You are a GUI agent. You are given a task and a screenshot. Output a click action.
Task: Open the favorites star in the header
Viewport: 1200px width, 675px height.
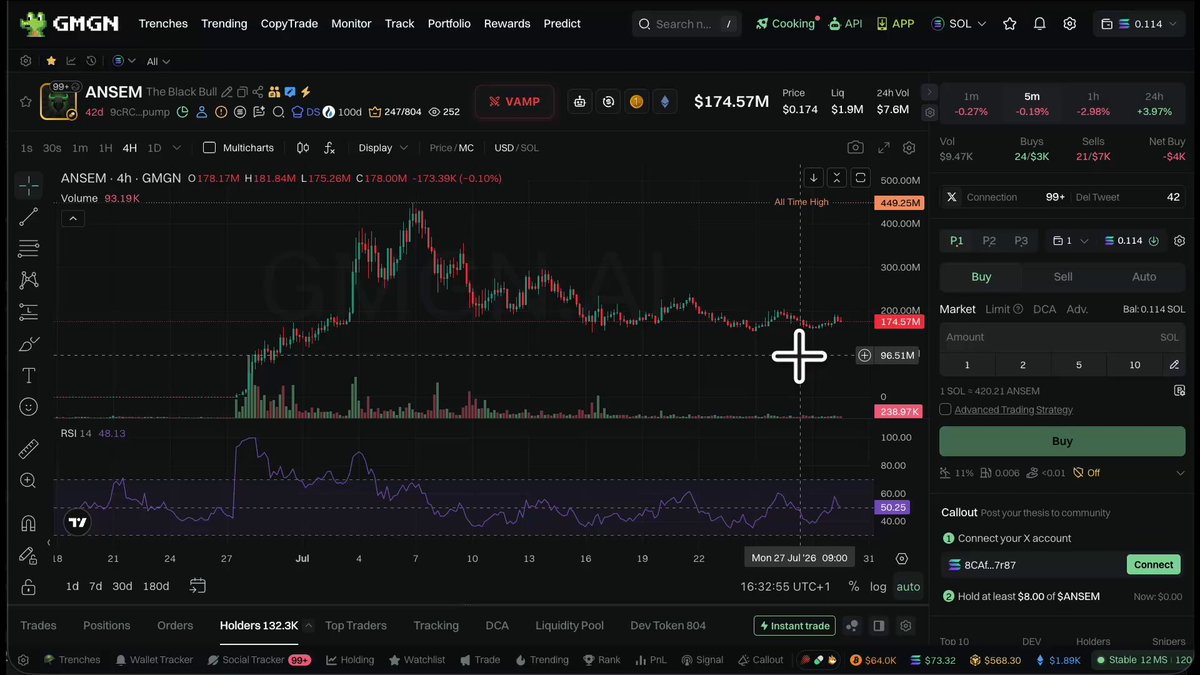coord(1010,24)
